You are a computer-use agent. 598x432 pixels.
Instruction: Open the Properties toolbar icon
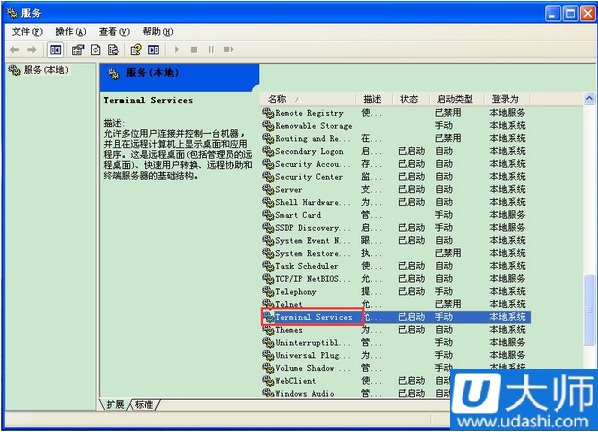[x=78, y=50]
